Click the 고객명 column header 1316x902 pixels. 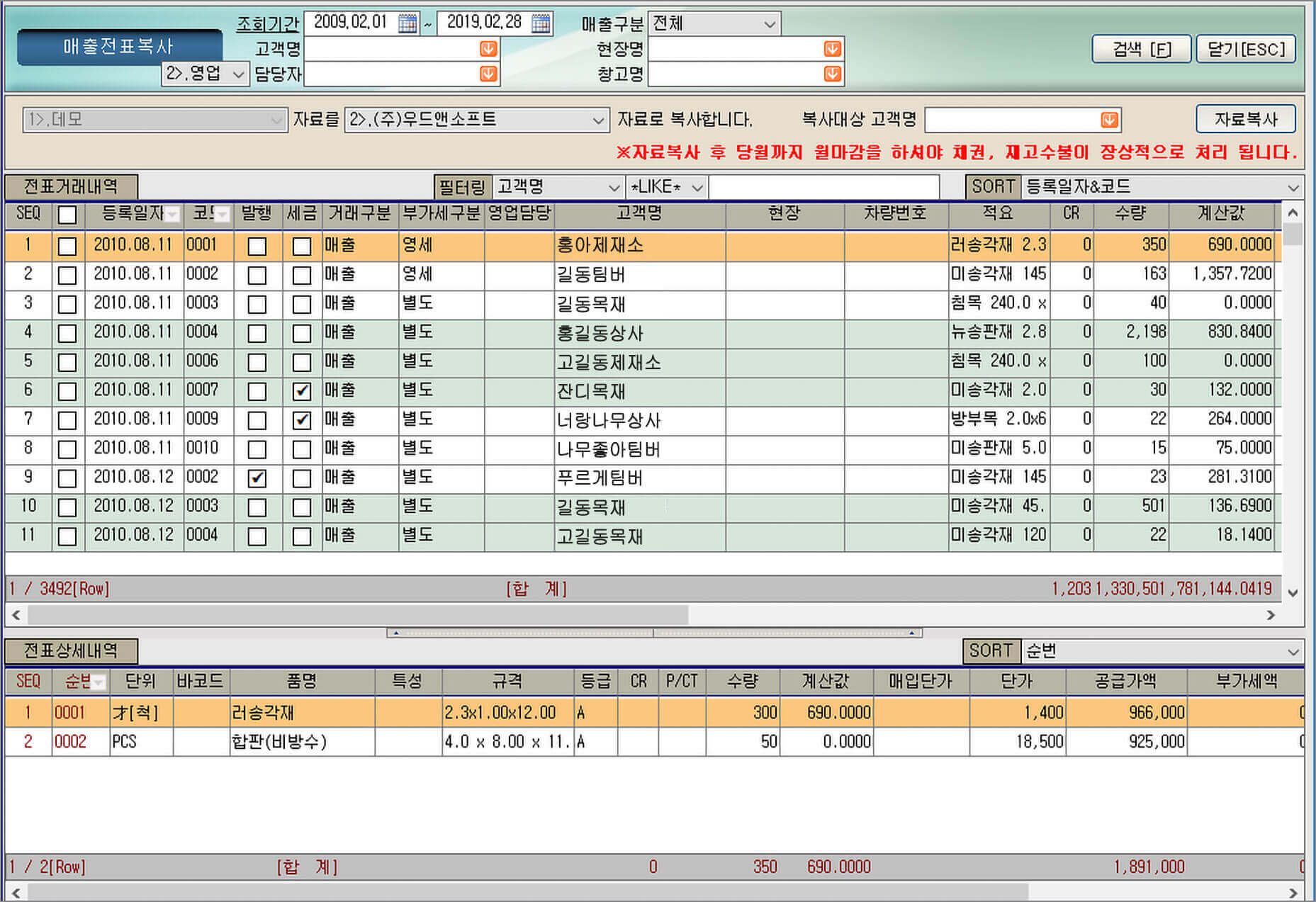[x=640, y=213]
